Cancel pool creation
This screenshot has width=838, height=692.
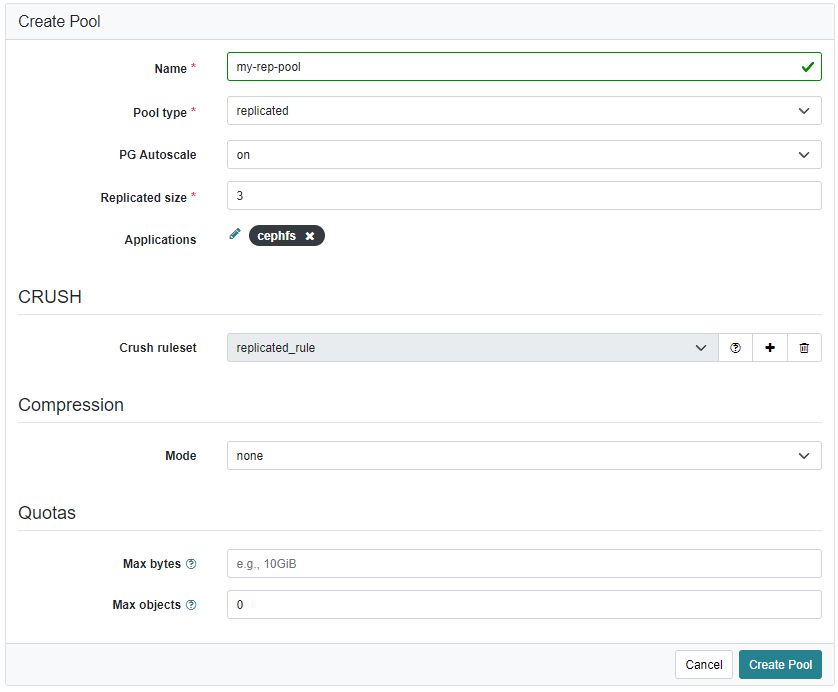click(x=704, y=665)
